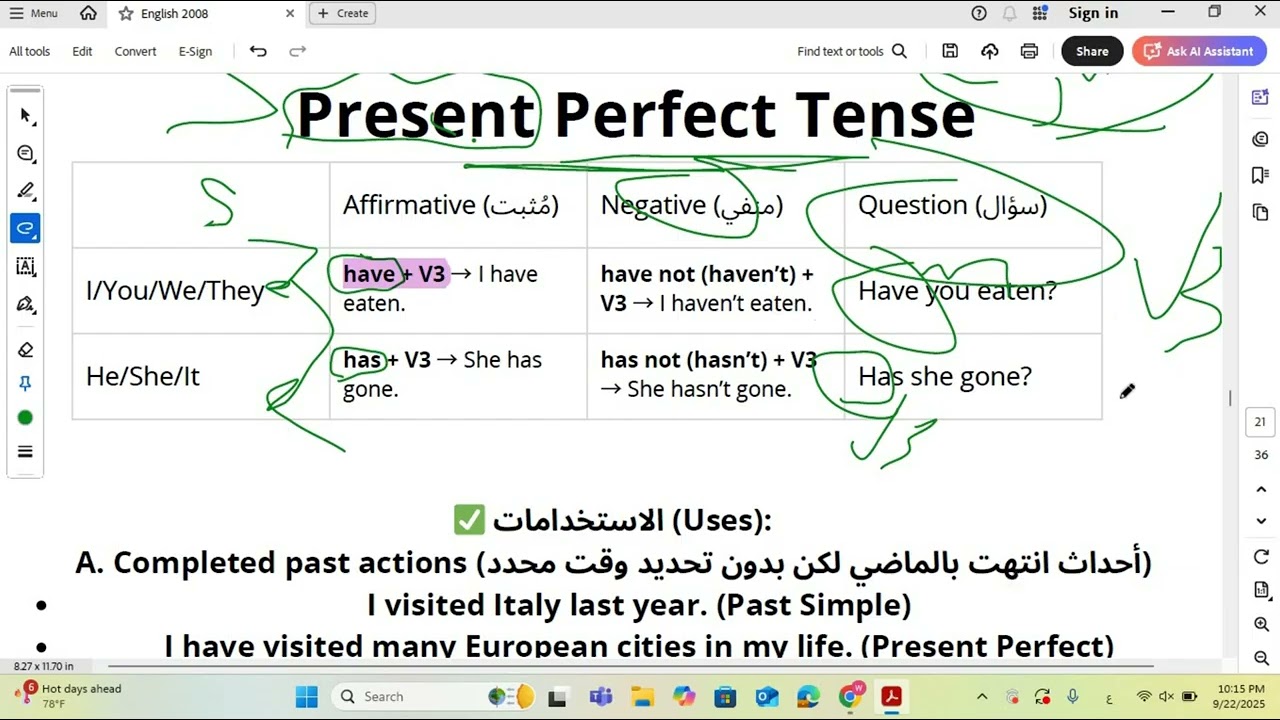1280x720 pixels.
Task: Zoom out of the document
Action: pyautogui.click(x=1261, y=658)
